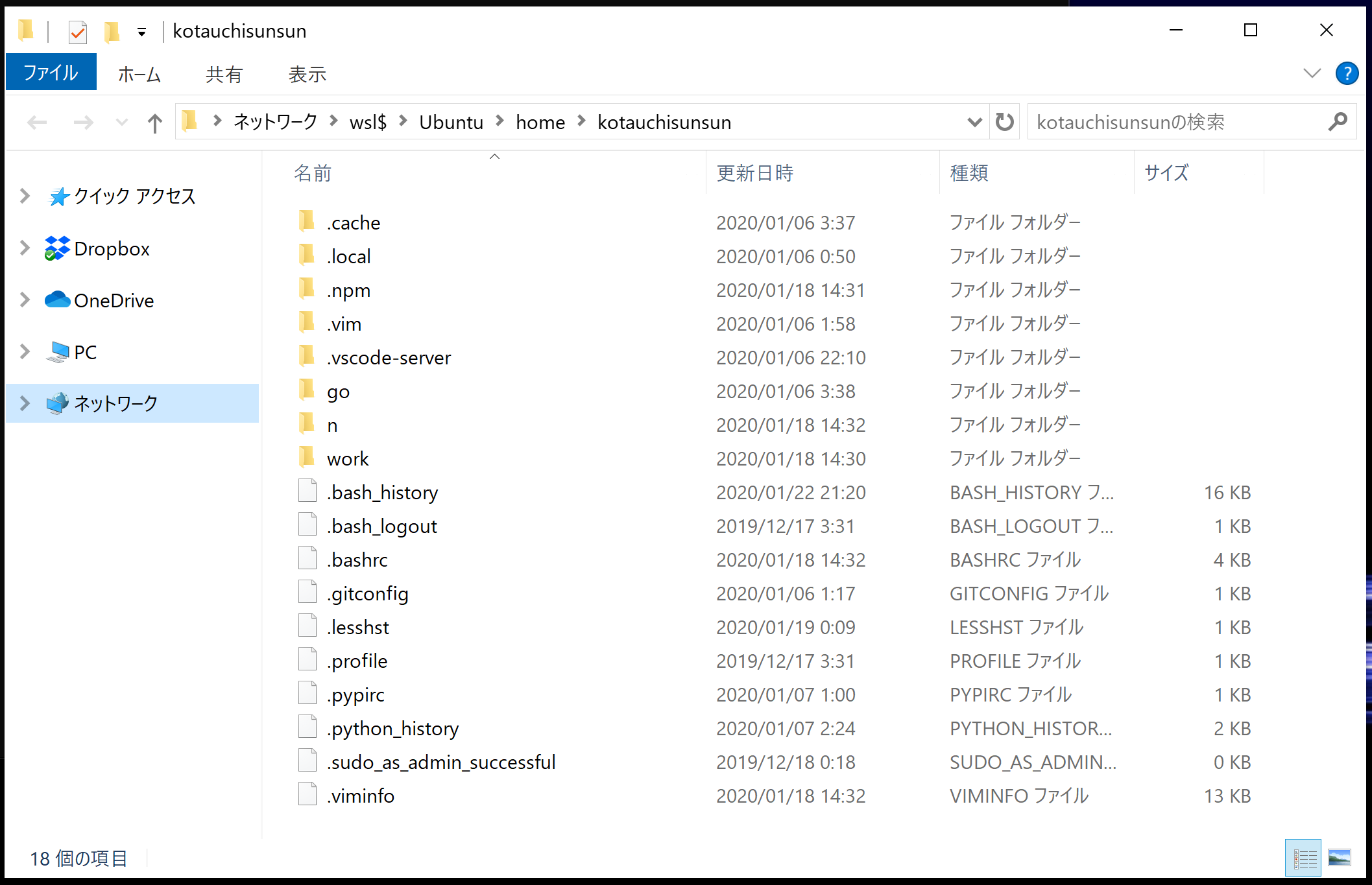Select the Dropbox icon in navigation pane

pyautogui.click(x=57, y=248)
